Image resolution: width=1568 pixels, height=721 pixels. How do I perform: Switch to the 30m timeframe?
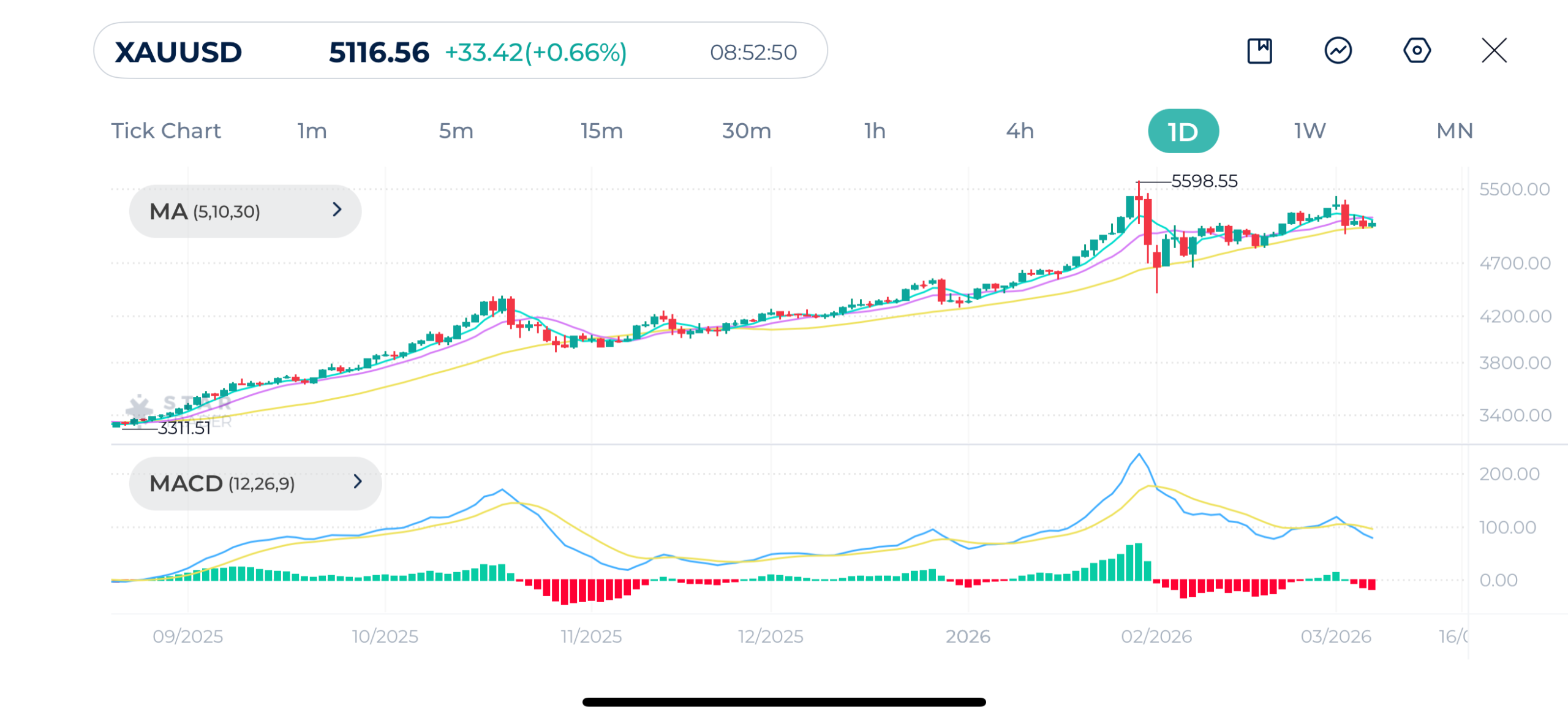coord(746,131)
